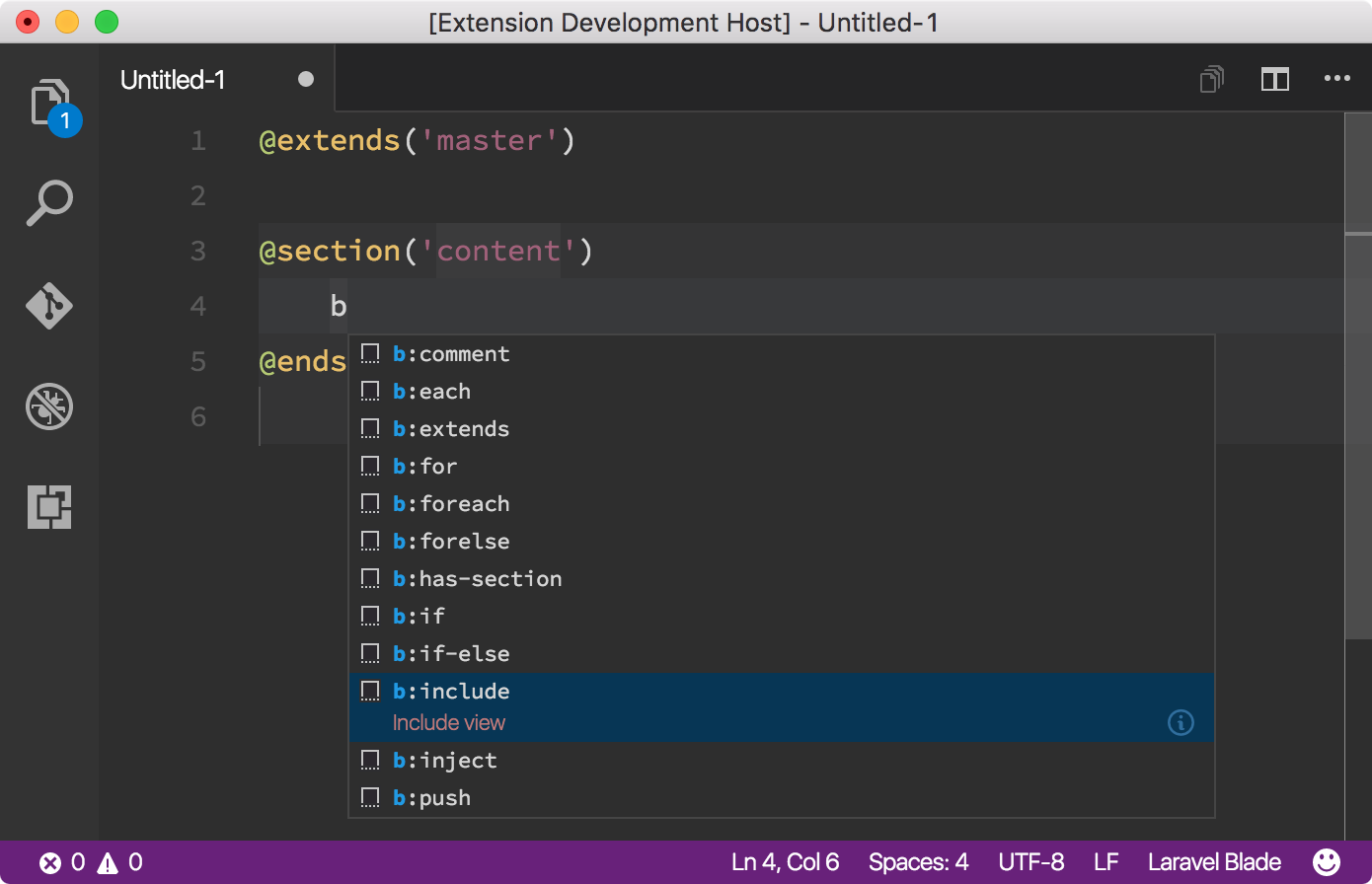Choose the b:each suggestion
Screen dimensions: 1372x884
pyautogui.click(x=782, y=392)
